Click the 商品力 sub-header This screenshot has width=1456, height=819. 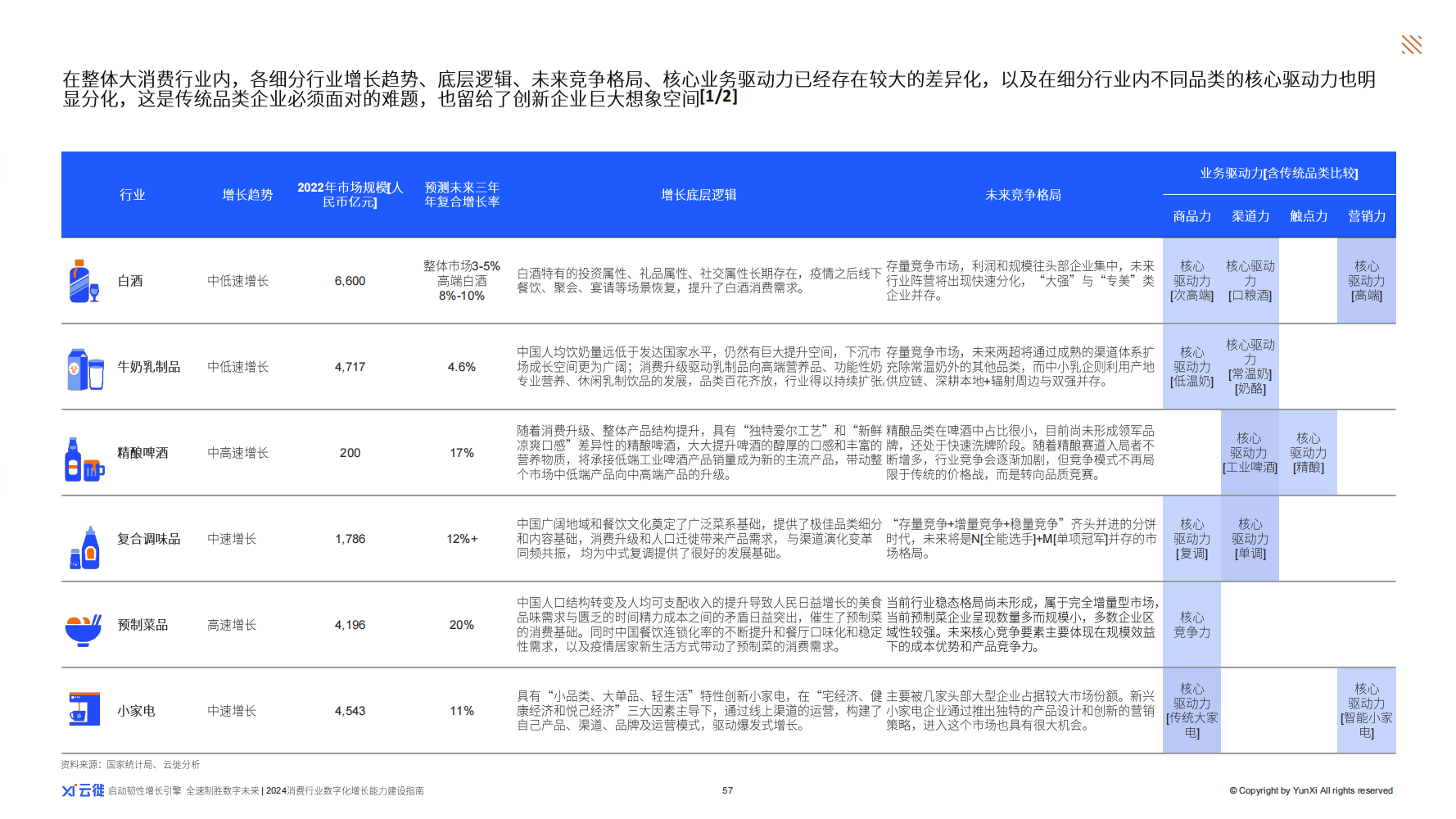(1191, 216)
